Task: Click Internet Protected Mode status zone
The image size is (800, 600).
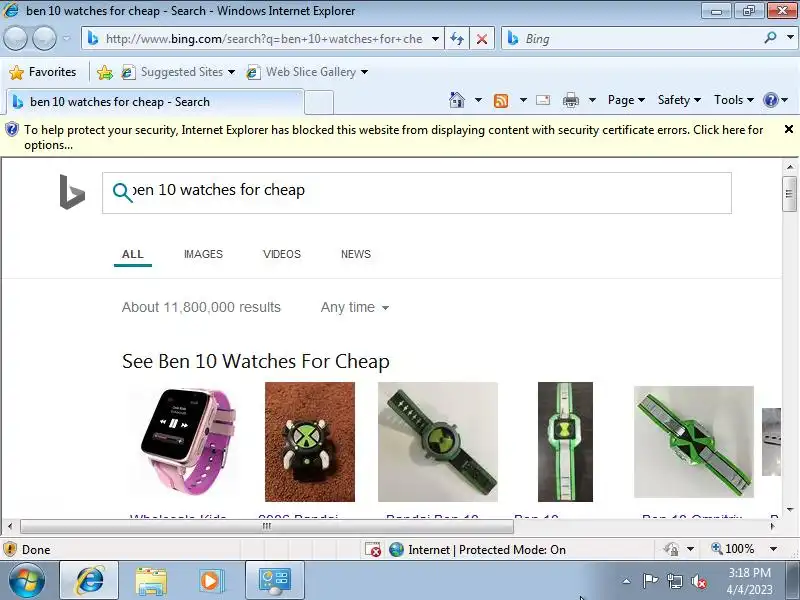Action: (478, 549)
